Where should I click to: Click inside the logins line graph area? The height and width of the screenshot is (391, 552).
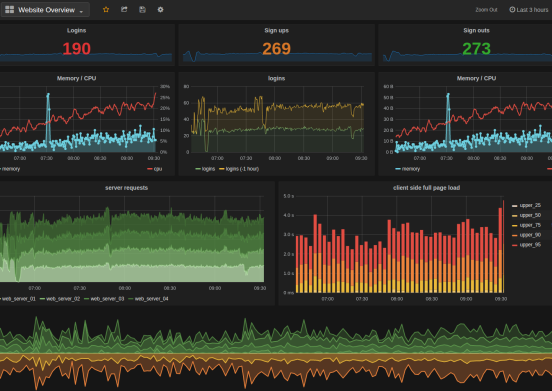(277, 119)
